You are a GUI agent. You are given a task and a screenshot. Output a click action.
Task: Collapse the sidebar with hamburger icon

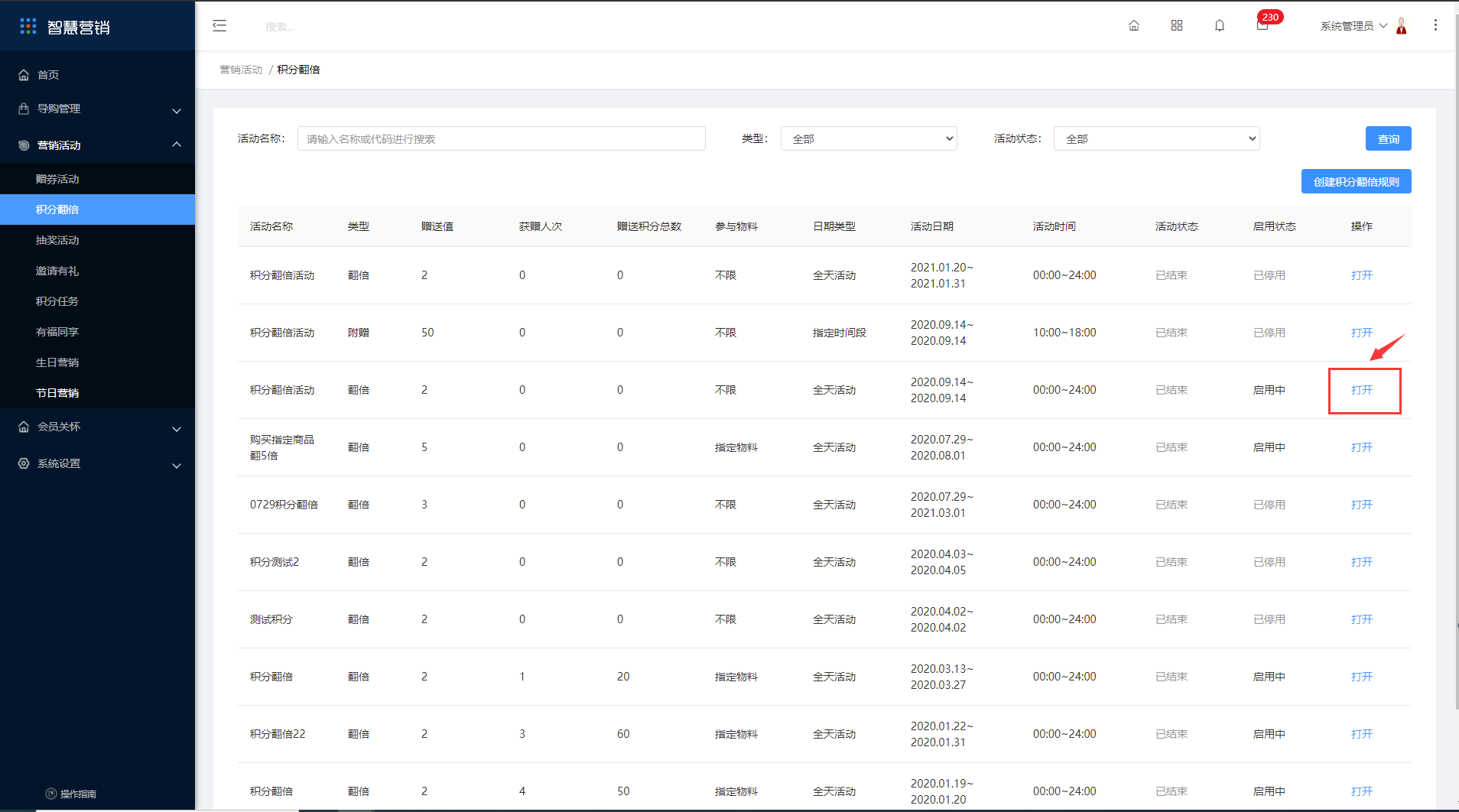[219, 26]
